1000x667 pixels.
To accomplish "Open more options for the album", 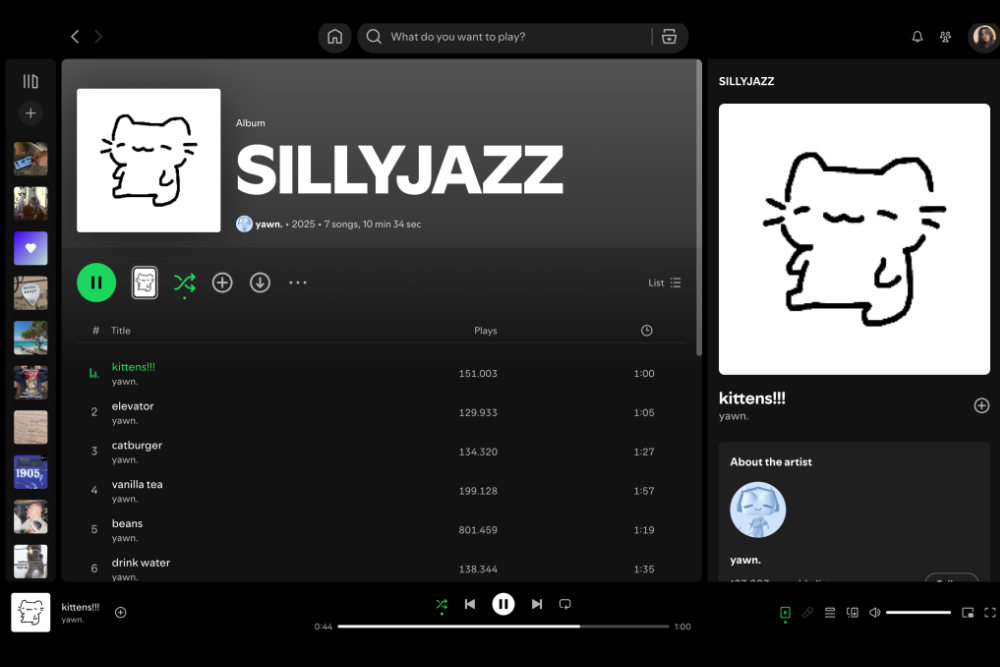I will pos(298,282).
